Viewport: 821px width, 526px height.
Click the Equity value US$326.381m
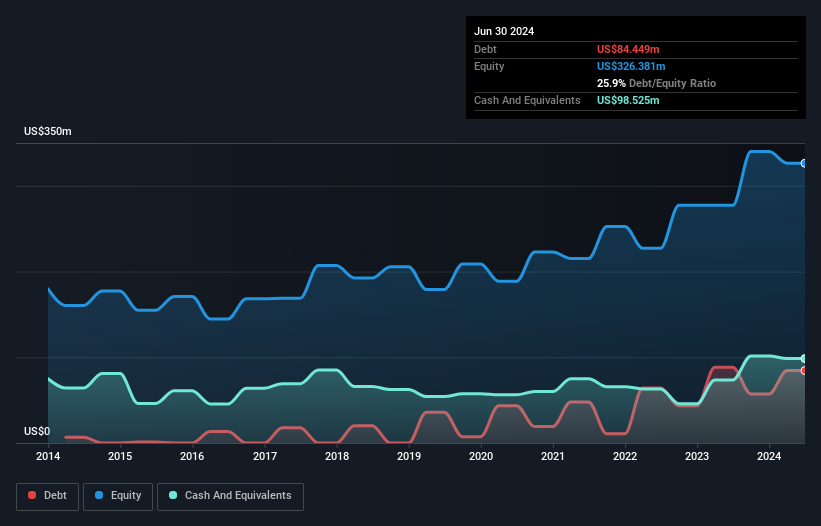pos(631,66)
